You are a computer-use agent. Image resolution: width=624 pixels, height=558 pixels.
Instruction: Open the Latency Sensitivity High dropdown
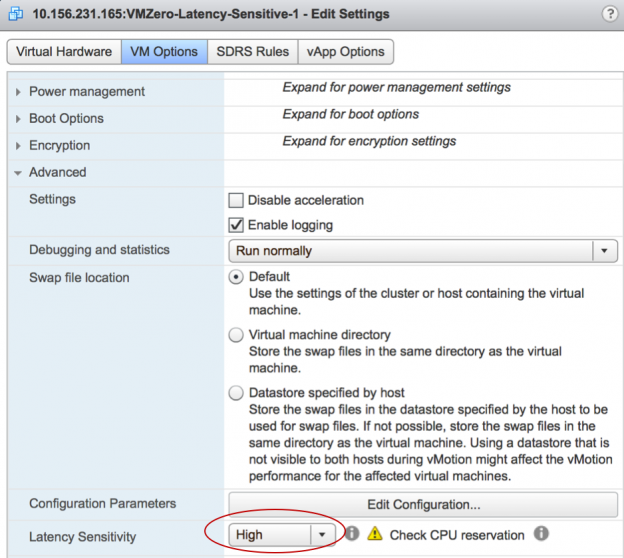[x=282, y=535]
